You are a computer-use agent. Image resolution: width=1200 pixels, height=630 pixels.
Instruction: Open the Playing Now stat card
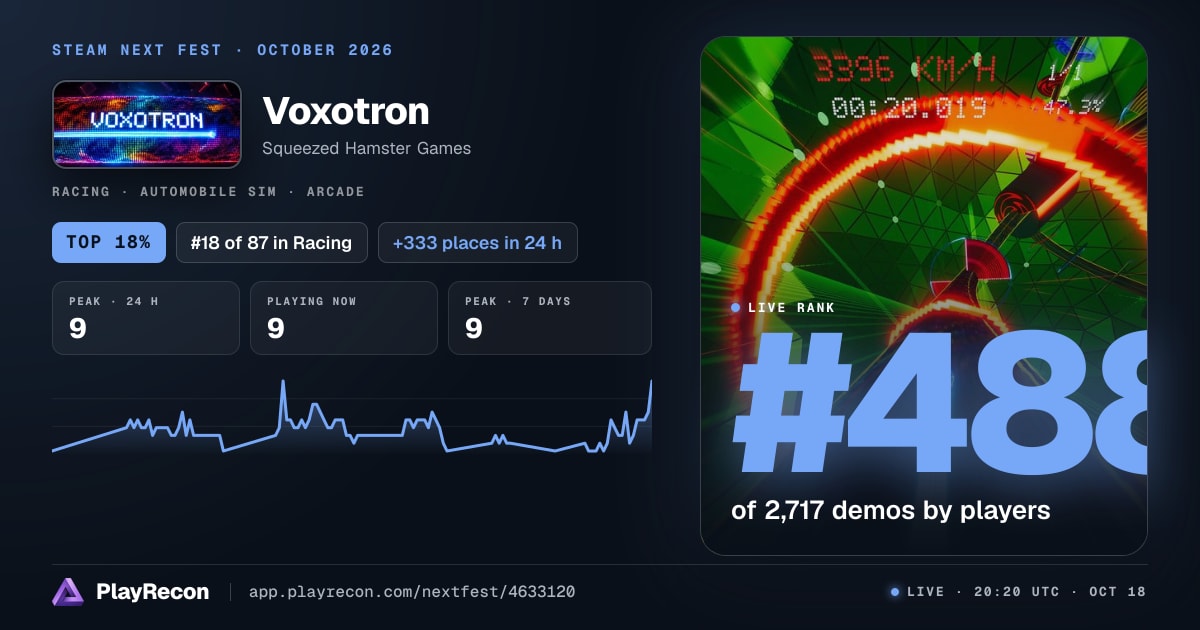pos(344,318)
